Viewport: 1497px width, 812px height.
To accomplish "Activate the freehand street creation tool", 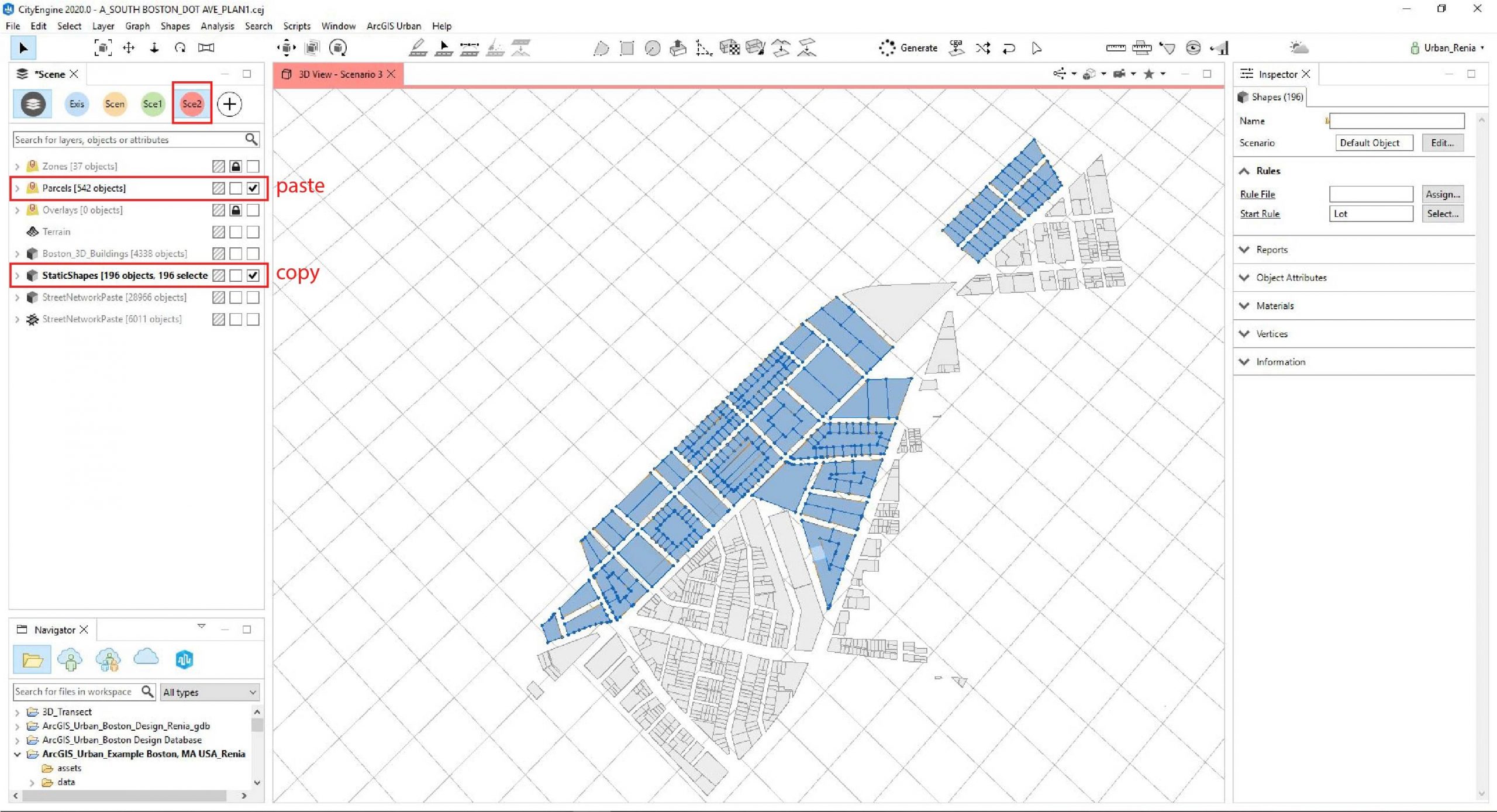I will [419, 48].
